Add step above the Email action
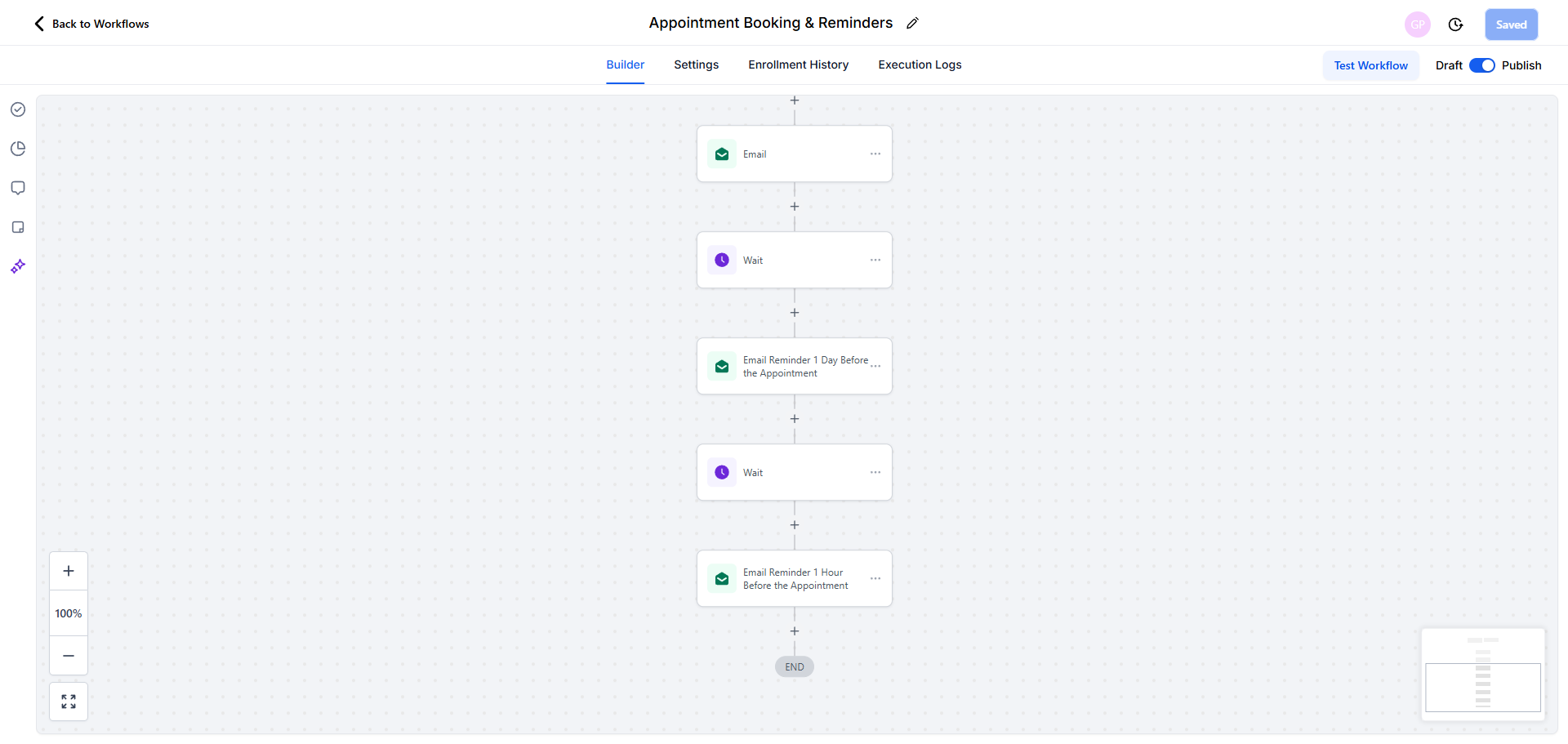 click(x=794, y=100)
